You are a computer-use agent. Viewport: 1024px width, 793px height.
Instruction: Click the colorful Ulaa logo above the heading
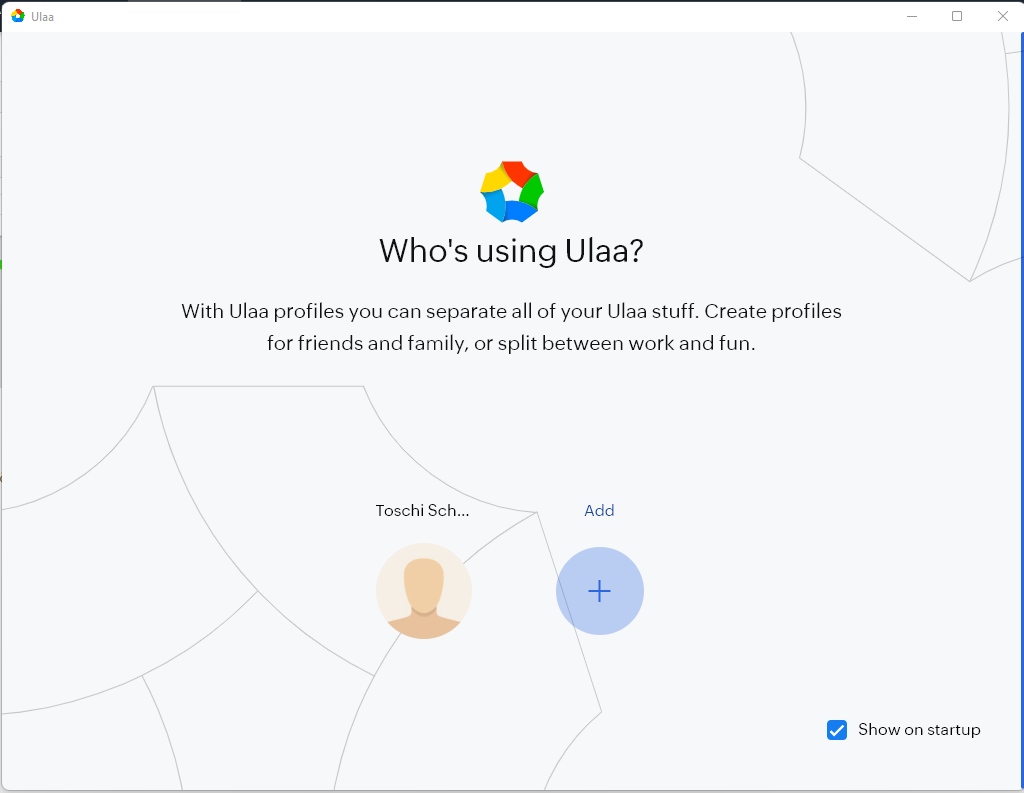(x=512, y=191)
